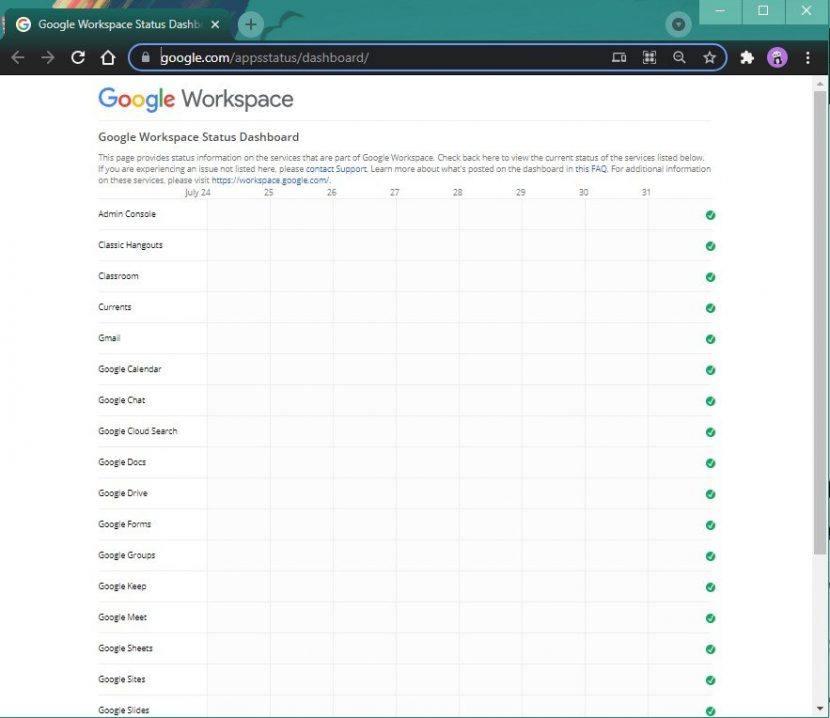The image size is (830, 718).
Task: Click the Google Keep green status icon
Action: coord(710,587)
